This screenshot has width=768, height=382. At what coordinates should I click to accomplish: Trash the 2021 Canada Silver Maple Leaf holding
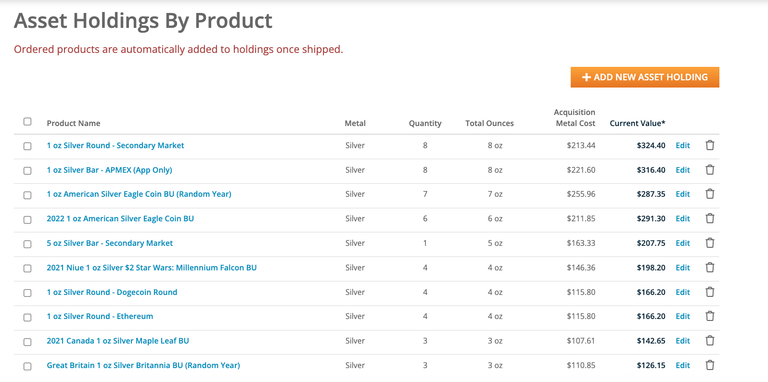point(710,341)
